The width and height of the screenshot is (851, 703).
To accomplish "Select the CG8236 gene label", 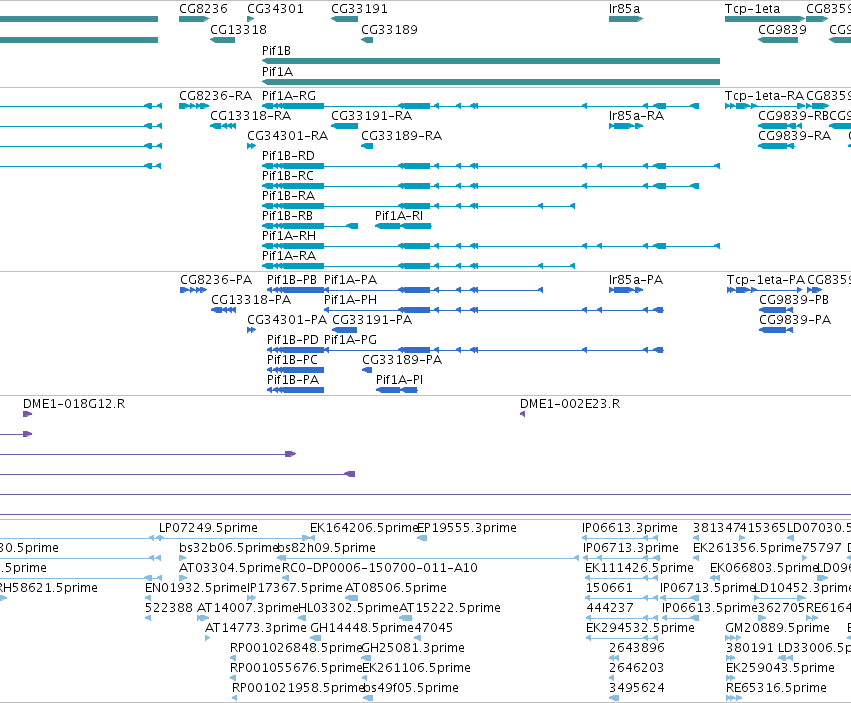I will click(203, 9).
